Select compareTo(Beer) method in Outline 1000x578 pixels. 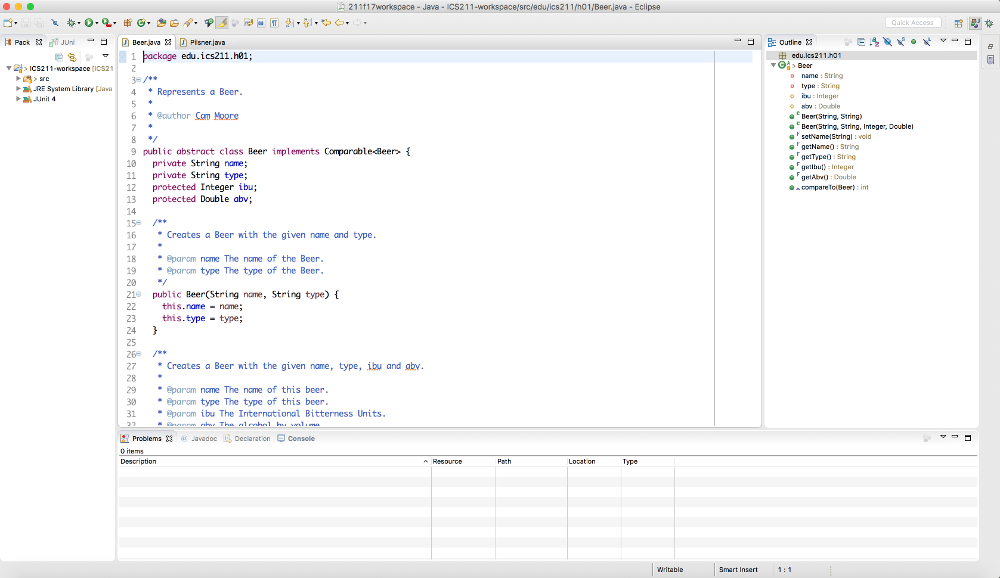tap(827, 187)
